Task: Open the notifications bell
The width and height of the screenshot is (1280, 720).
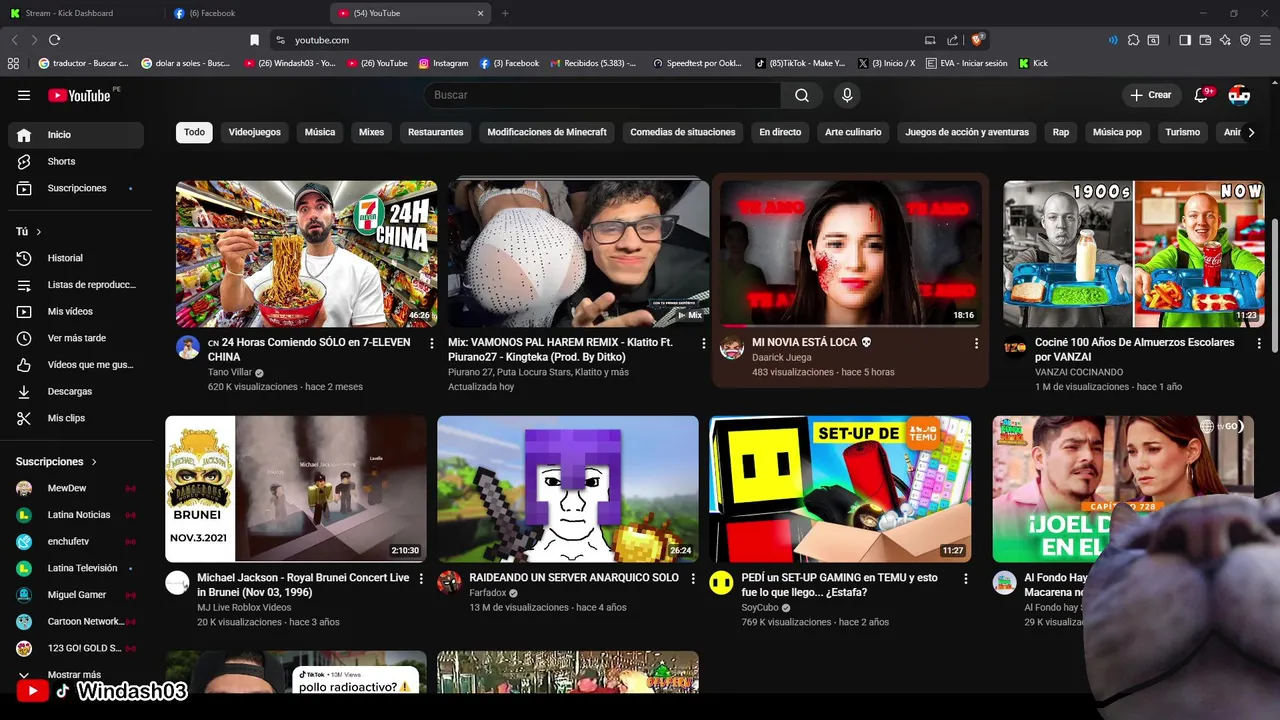Action: point(1202,95)
